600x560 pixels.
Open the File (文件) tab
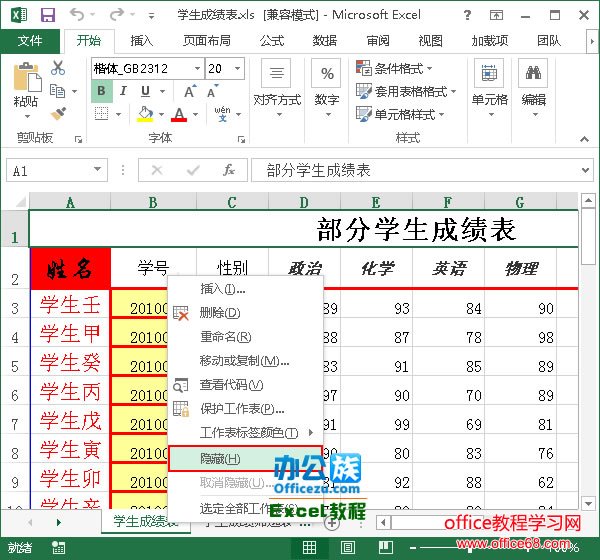click(30, 41)
